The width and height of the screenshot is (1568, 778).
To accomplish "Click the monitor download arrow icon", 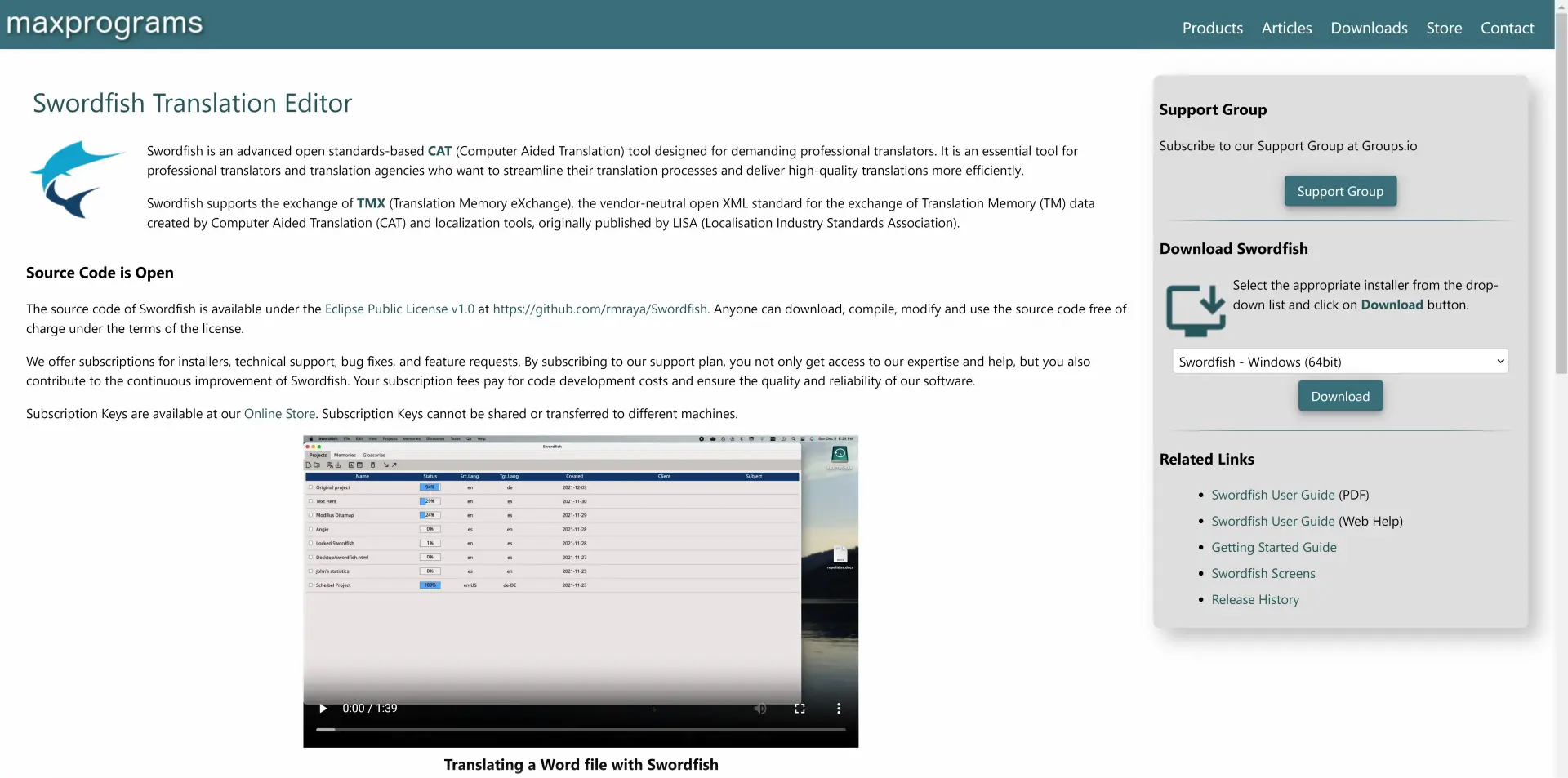I will pyautogui.click(x=1195, y=310).
